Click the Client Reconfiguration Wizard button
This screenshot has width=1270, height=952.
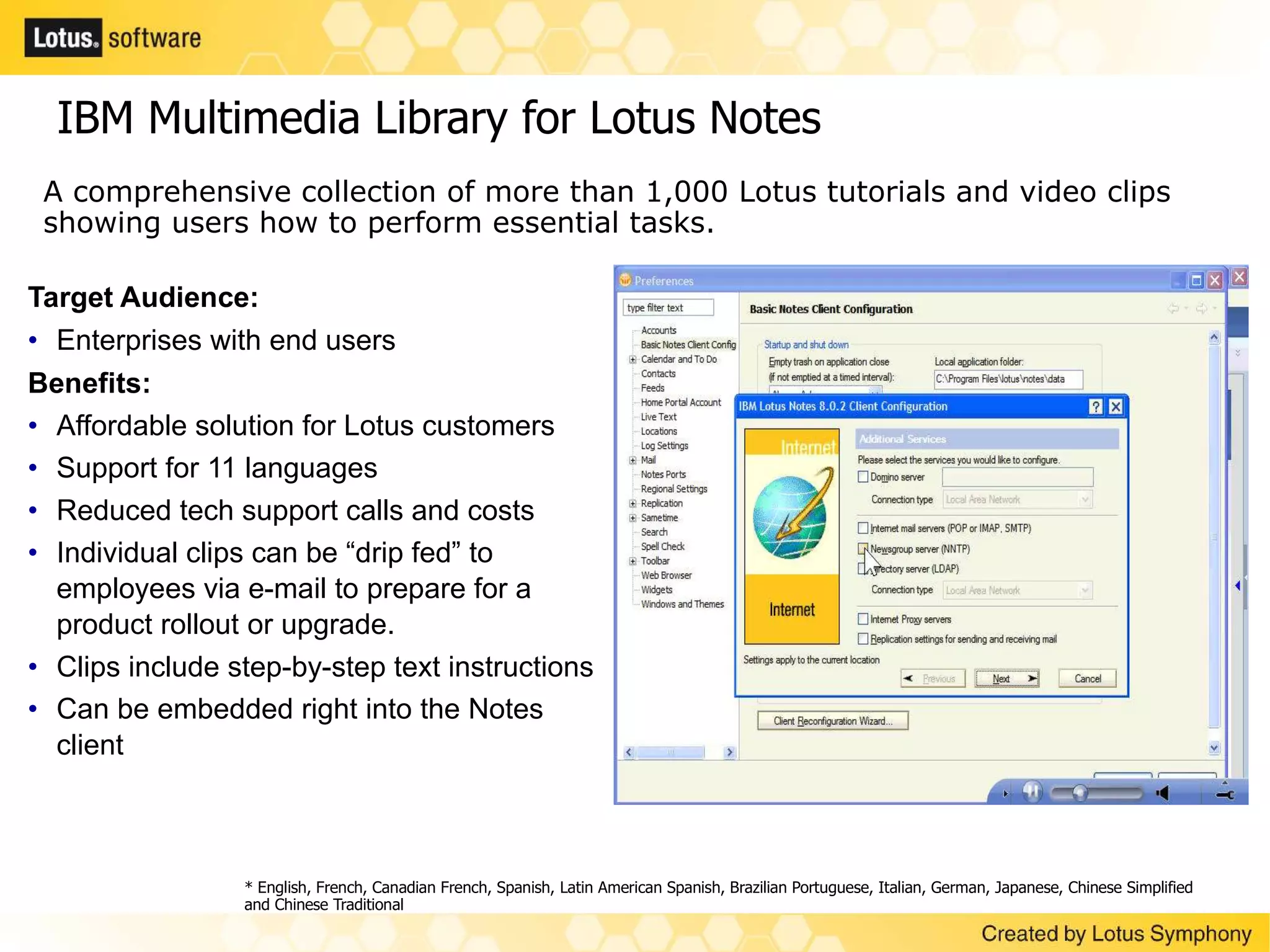click(x=832, y=721)
